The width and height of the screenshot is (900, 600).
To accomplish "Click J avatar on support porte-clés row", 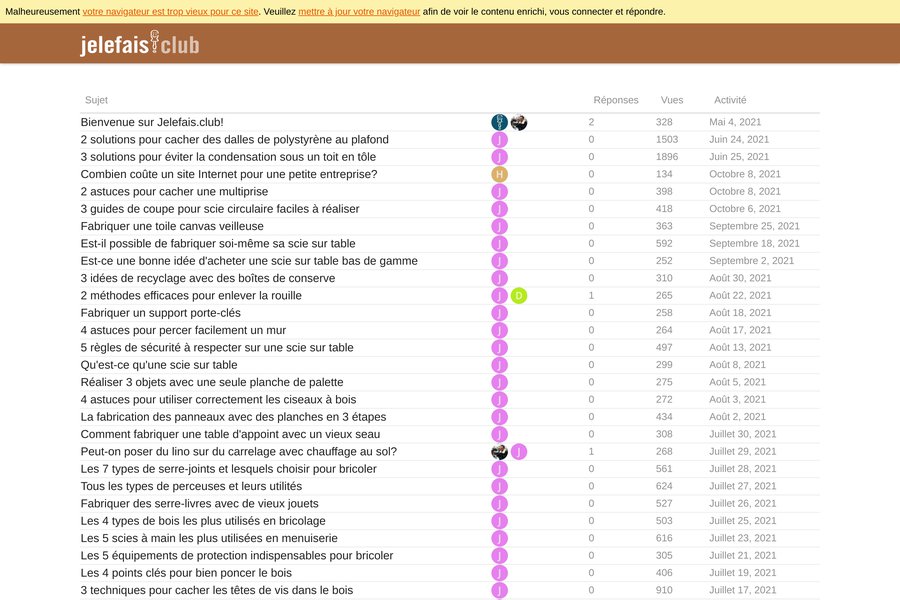I will point(499,313).
